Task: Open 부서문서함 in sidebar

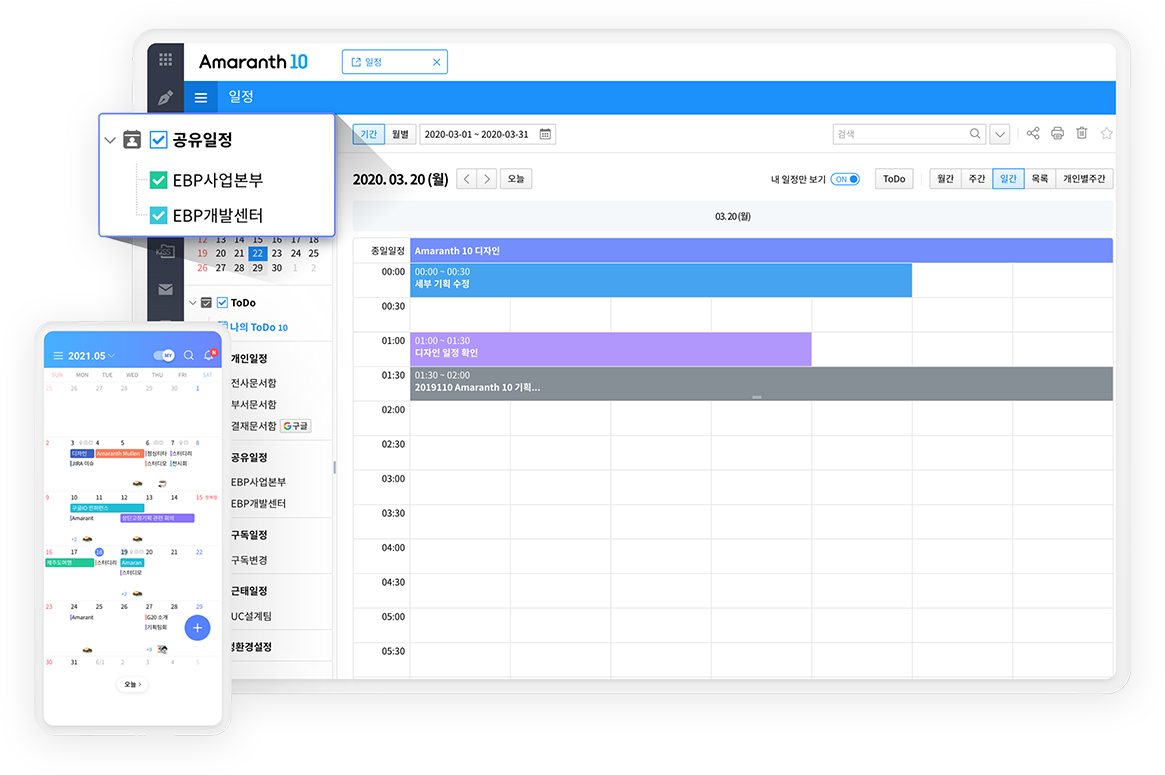Action: click(253, 404)
